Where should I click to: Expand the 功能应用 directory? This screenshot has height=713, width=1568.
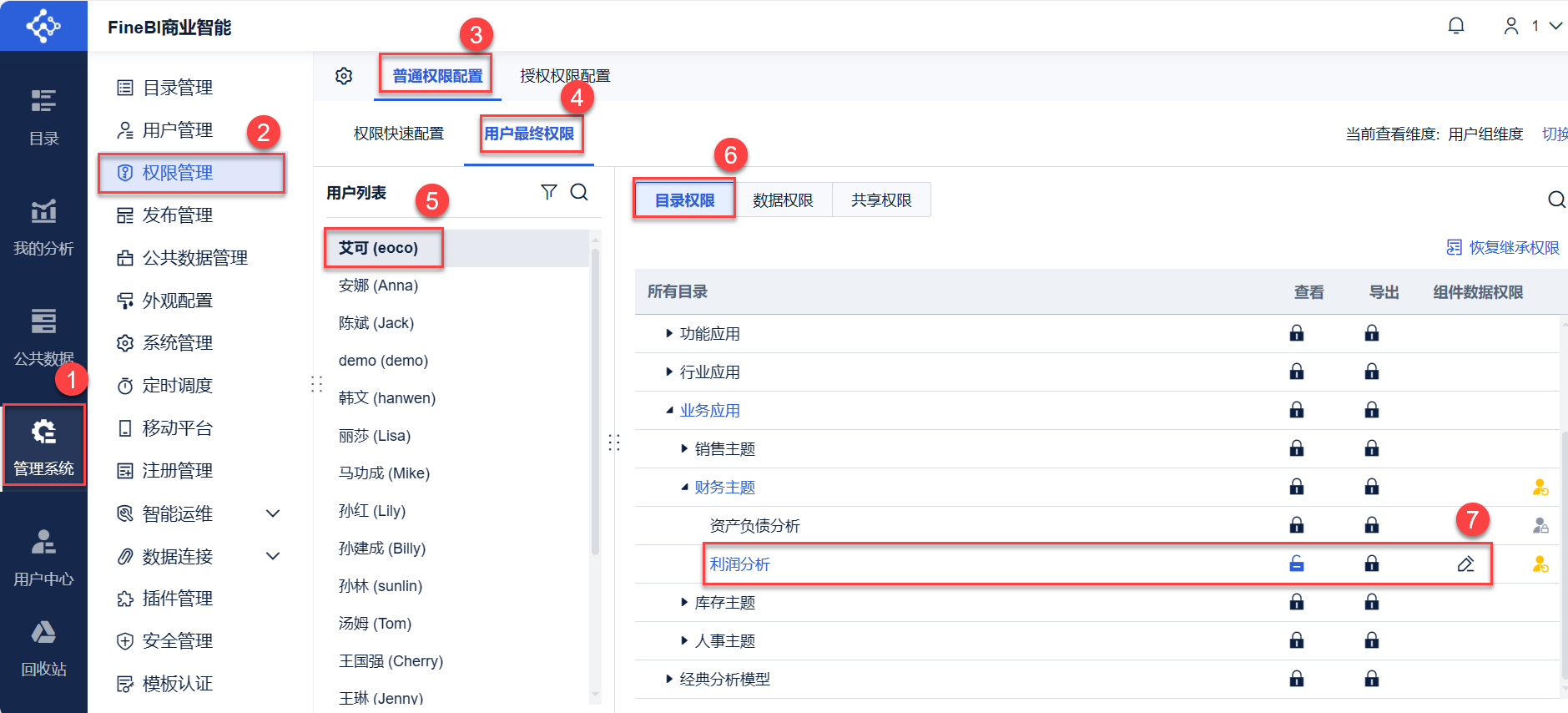pos(669,333)
